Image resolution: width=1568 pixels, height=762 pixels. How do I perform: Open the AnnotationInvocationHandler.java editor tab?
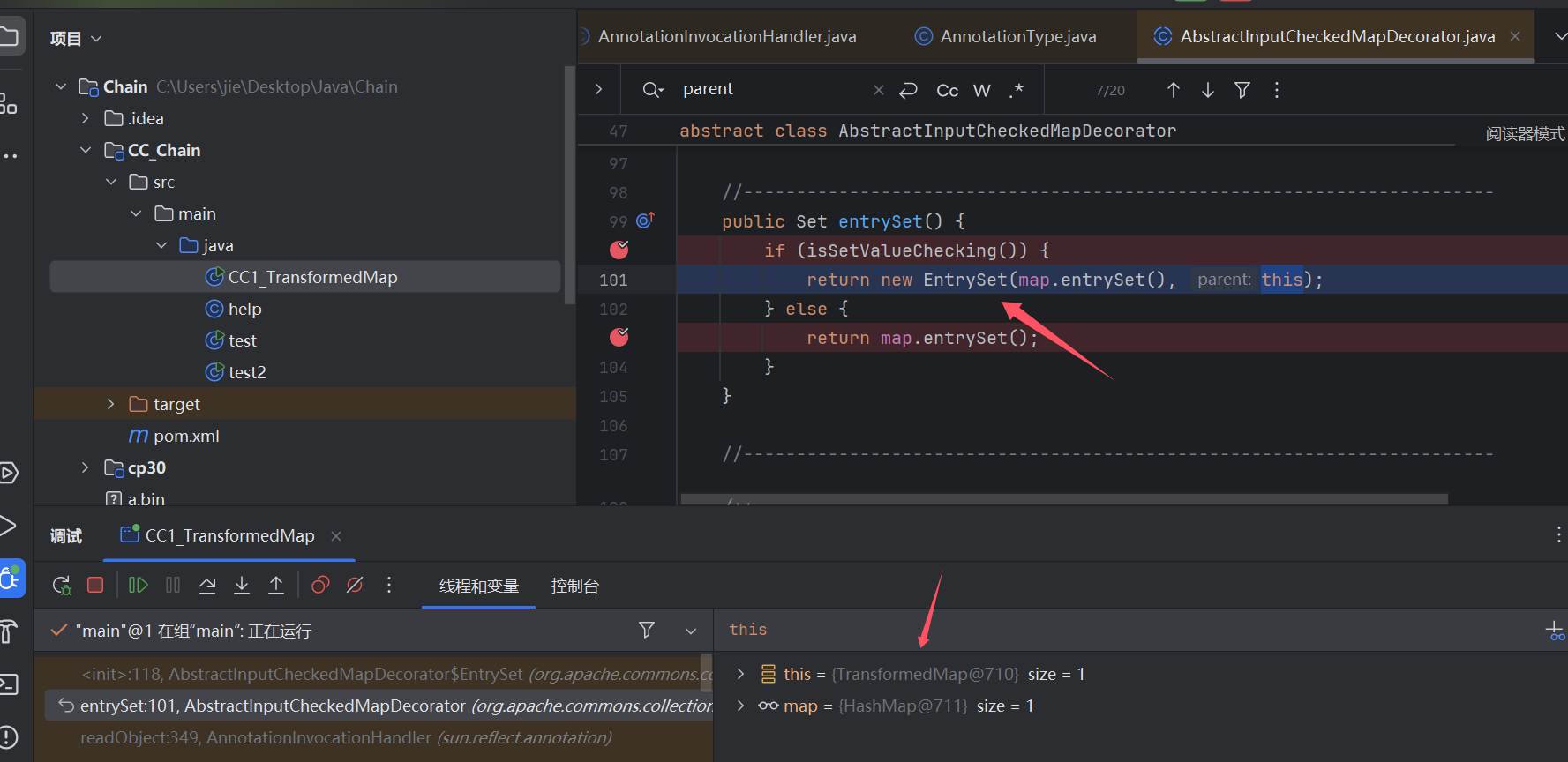tap(727, 36)
